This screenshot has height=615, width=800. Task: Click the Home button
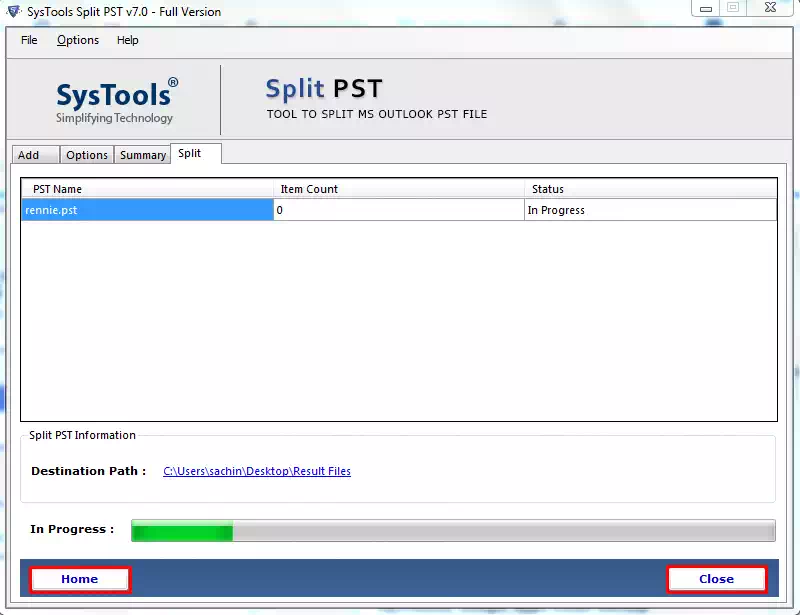pyautogui.click(x=80, y=579)
